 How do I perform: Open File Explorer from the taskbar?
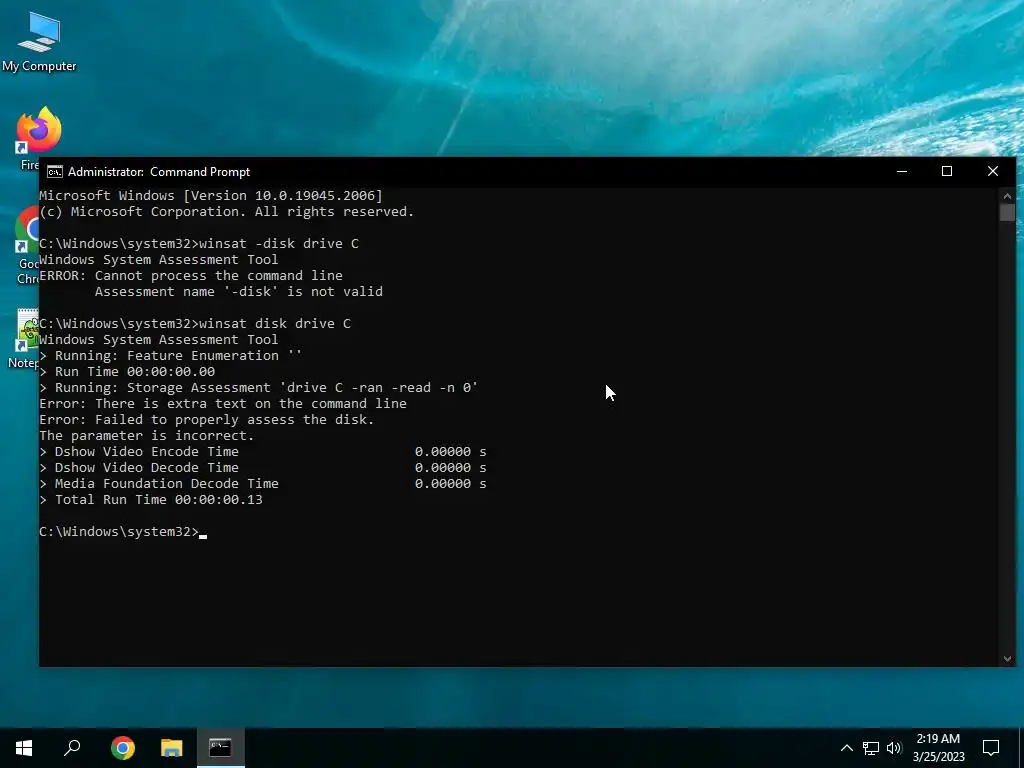tap(172, 748)
